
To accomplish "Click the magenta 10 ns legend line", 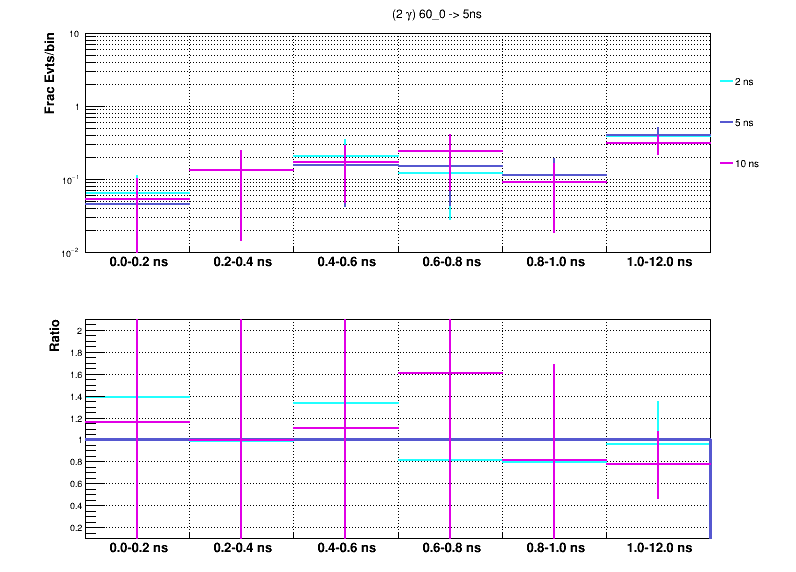I will [x=725, y=162].
